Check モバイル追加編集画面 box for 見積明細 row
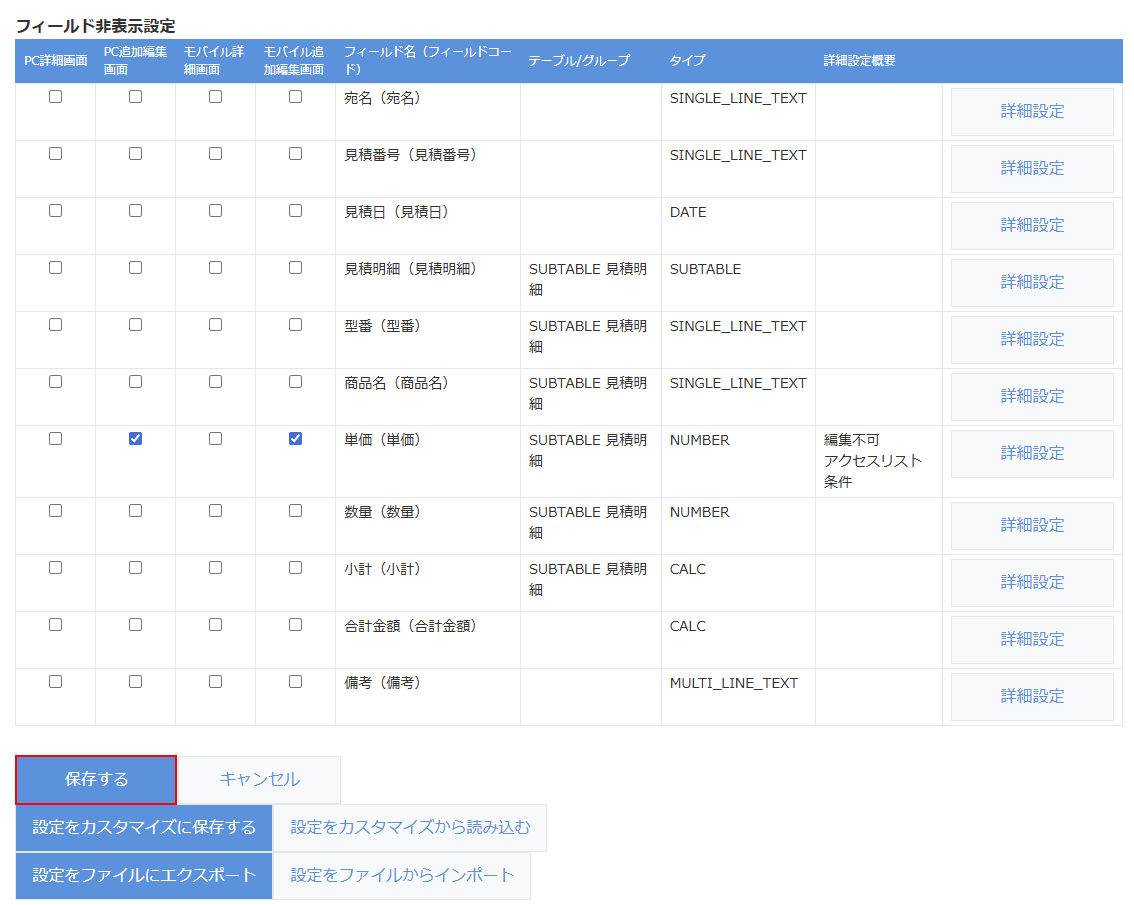Viewport: 1134px width, 905px height. click(295, 268)
